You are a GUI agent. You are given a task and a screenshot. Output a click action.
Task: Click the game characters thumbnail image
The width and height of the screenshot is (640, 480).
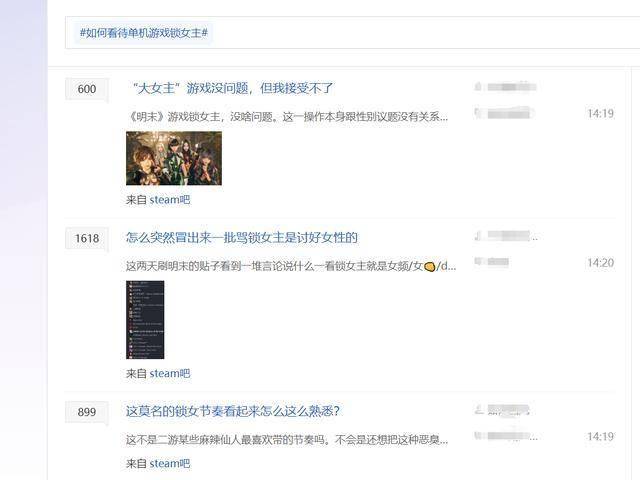click(174, 158)
